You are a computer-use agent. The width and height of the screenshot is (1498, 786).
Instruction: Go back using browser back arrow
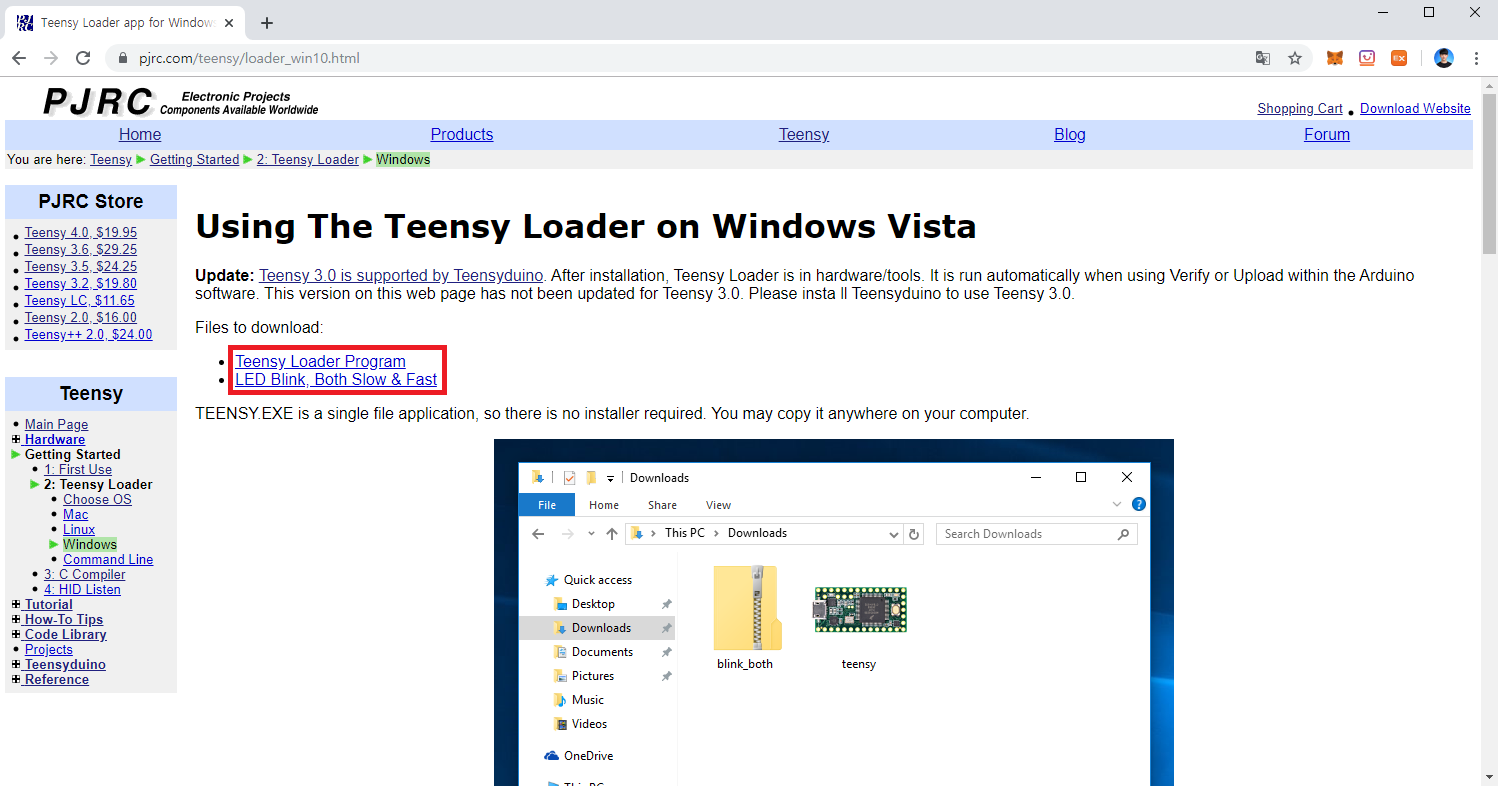click(x=19, y=58)
